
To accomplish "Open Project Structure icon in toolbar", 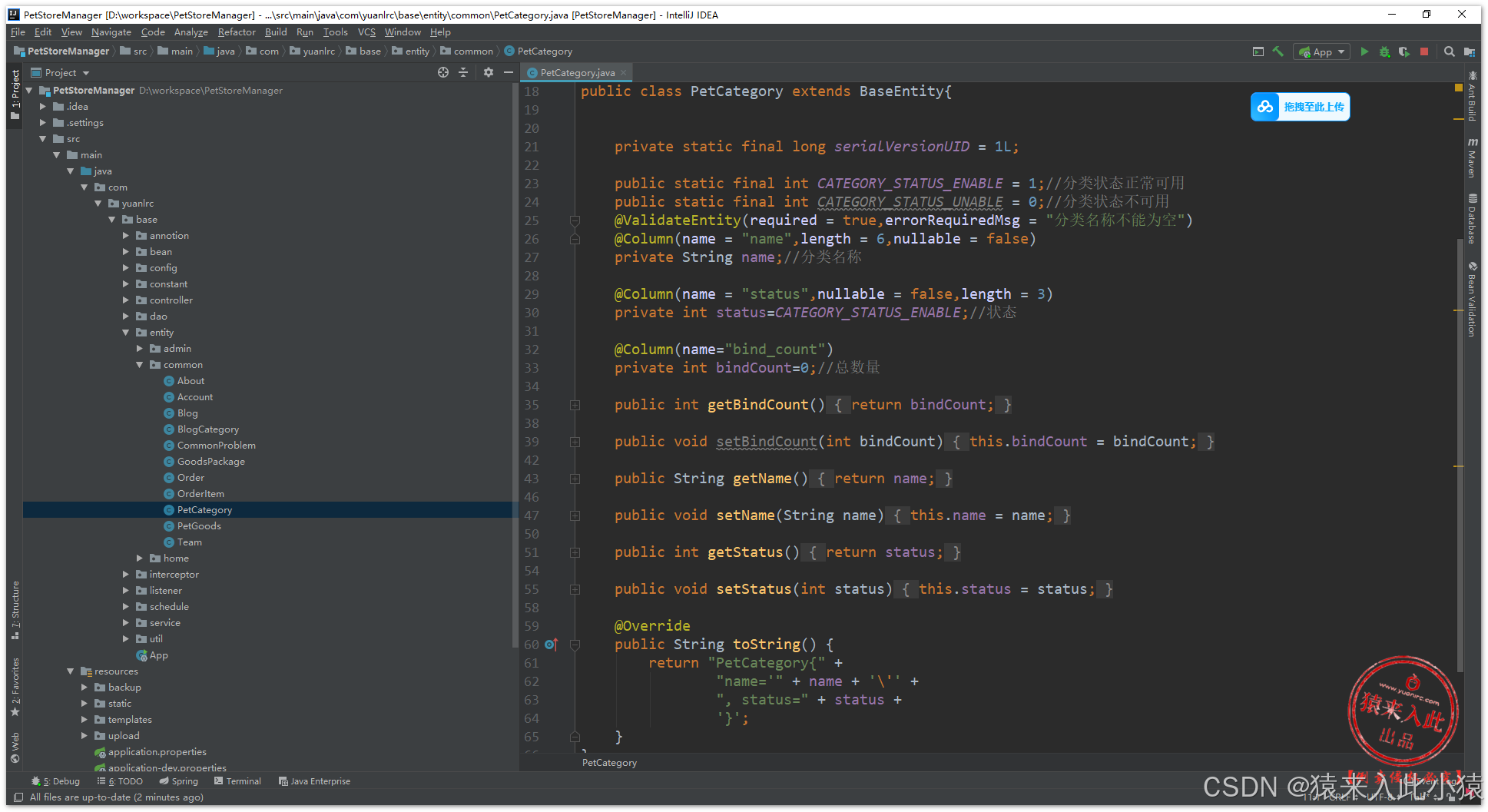I will 1469,51.
